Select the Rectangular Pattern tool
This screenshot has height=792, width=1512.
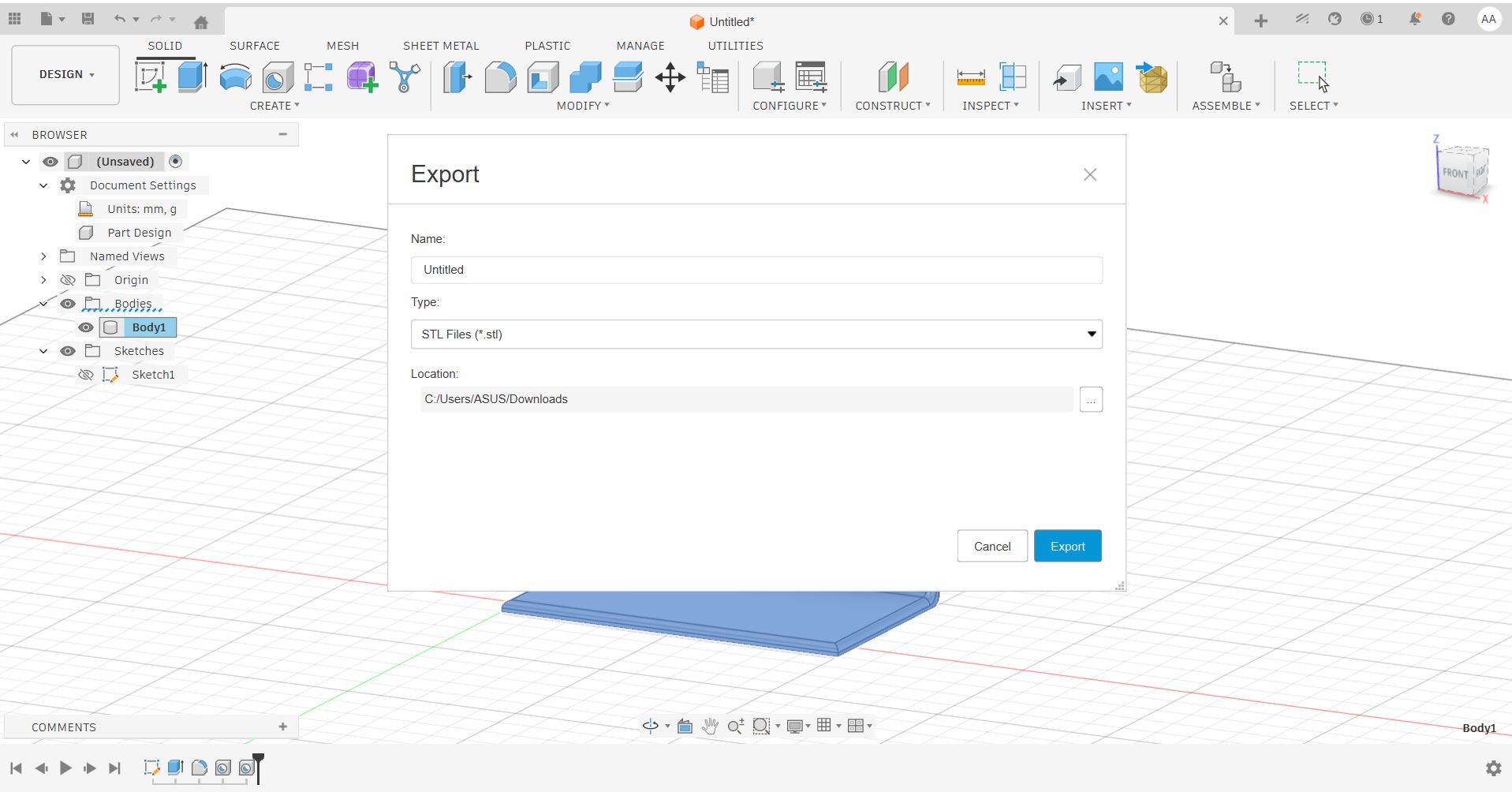click(319, 77)
